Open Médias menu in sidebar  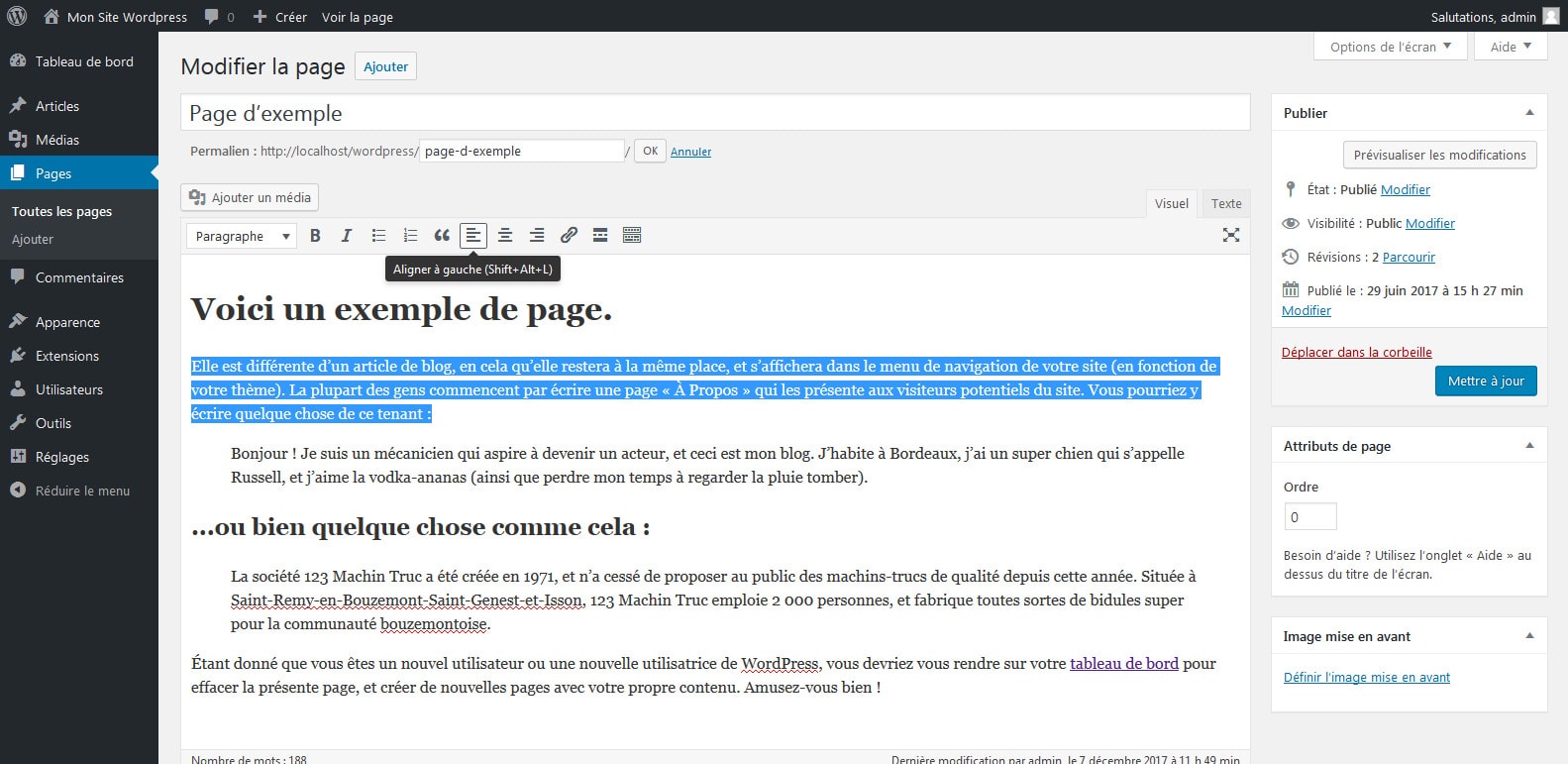(79, 140)
